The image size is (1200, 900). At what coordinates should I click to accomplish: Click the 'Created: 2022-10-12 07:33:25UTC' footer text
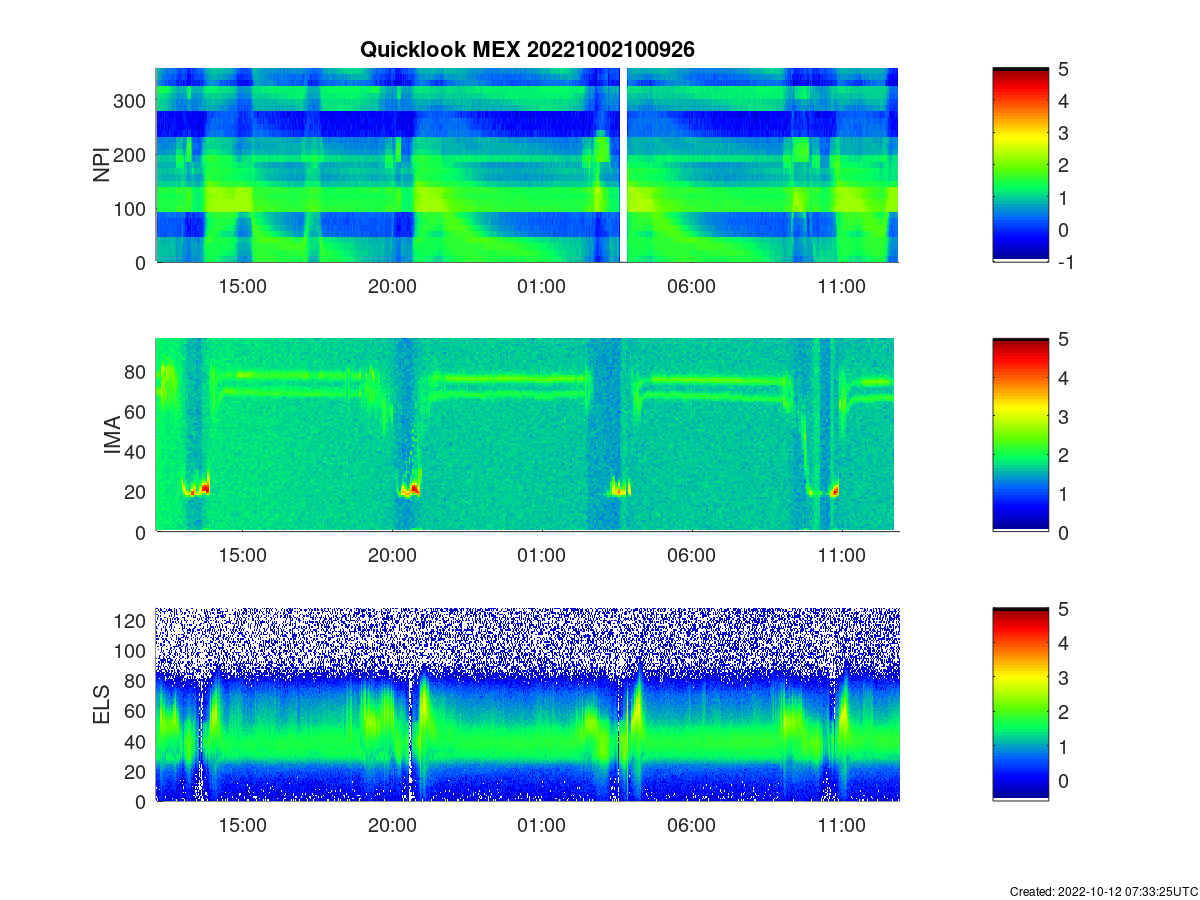coord(1103,891)
